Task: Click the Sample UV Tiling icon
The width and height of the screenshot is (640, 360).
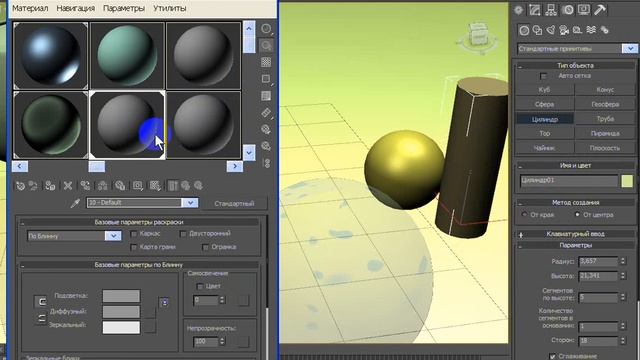Action: point(266,79)
